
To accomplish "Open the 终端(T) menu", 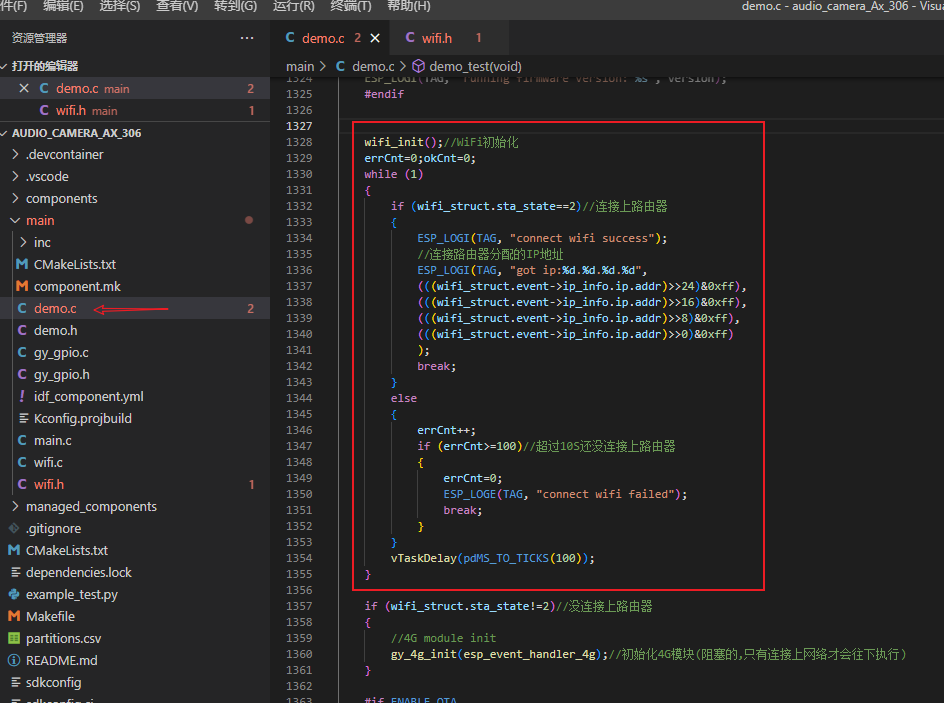I will [351, 6].
